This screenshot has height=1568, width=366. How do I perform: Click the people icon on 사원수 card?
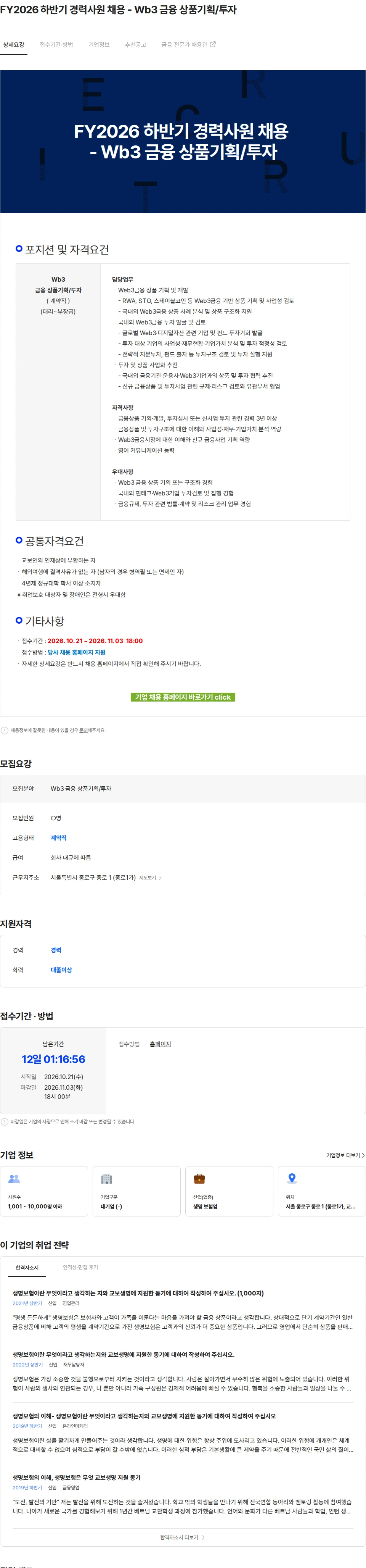point(14,1178)
